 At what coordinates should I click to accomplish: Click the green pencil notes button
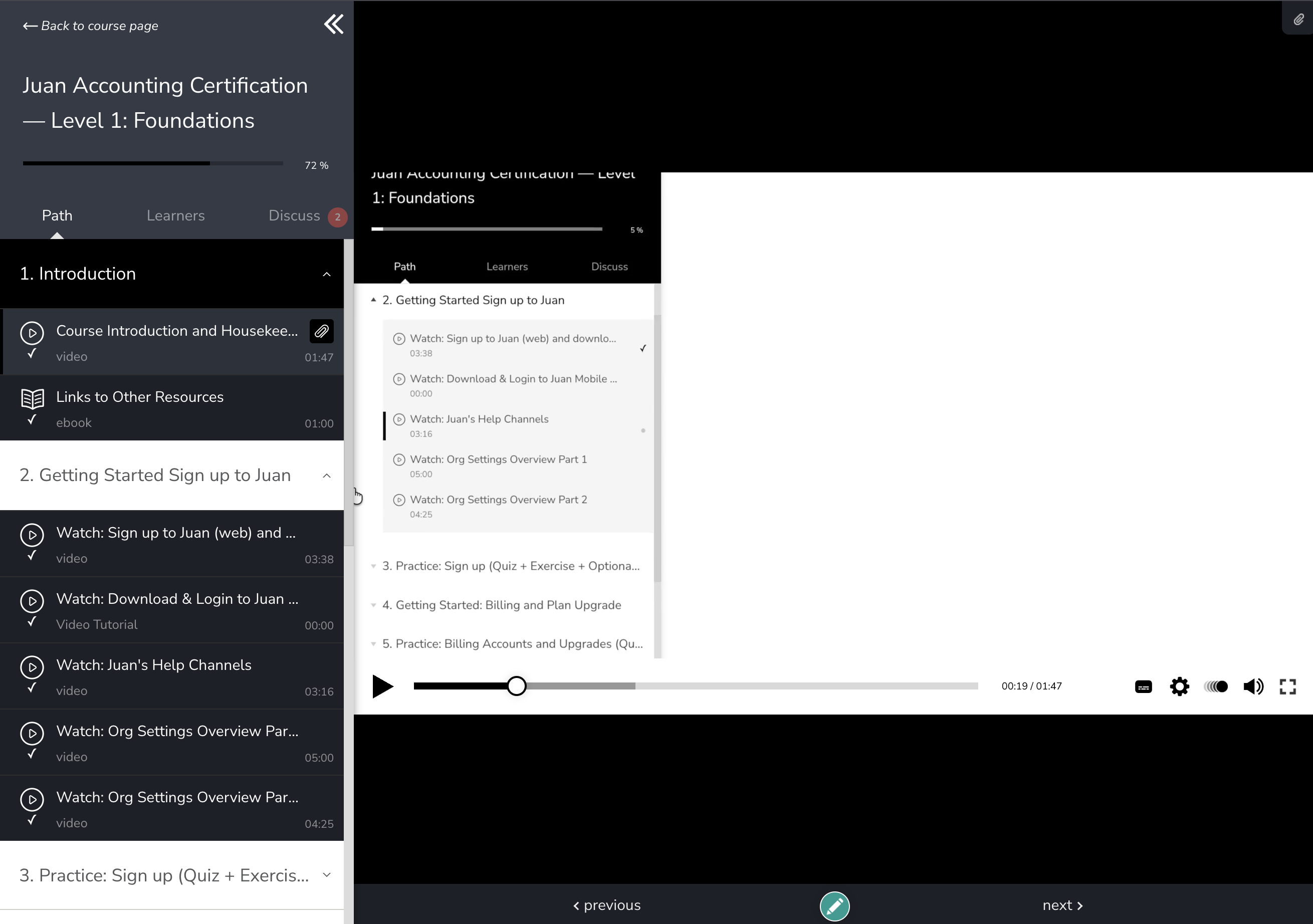click(834, 905)
